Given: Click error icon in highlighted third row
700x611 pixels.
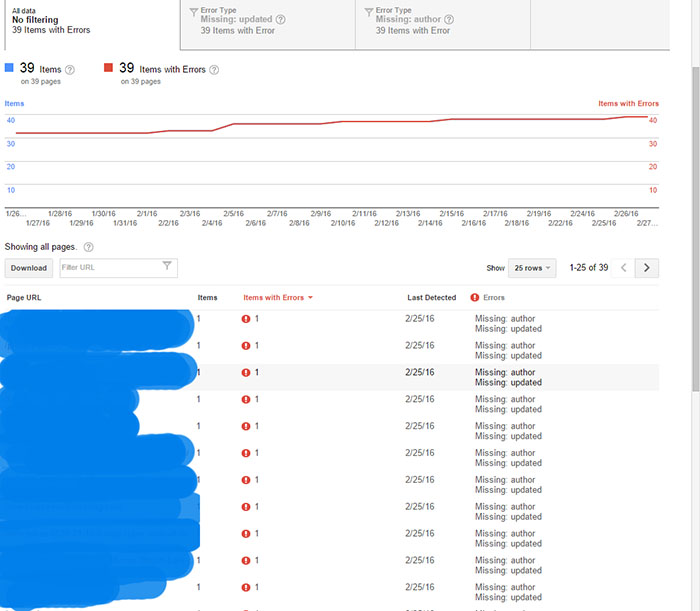Looking at the screenshot, I should 246,373.
